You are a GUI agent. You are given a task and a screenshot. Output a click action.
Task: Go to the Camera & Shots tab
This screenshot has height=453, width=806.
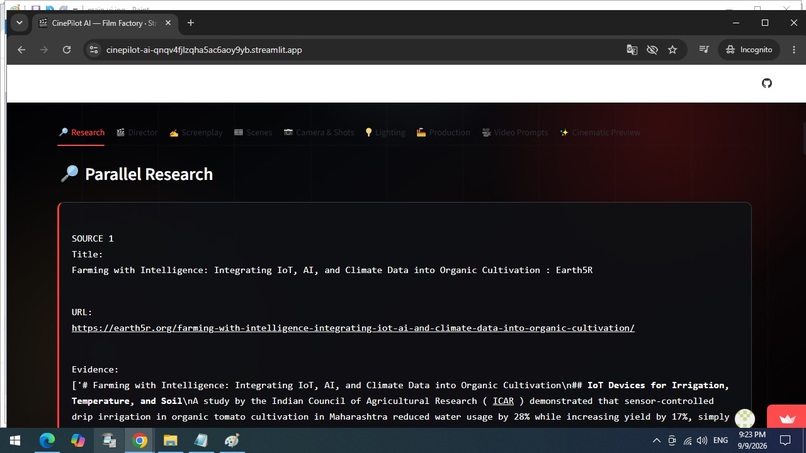(x=319, y=133)
